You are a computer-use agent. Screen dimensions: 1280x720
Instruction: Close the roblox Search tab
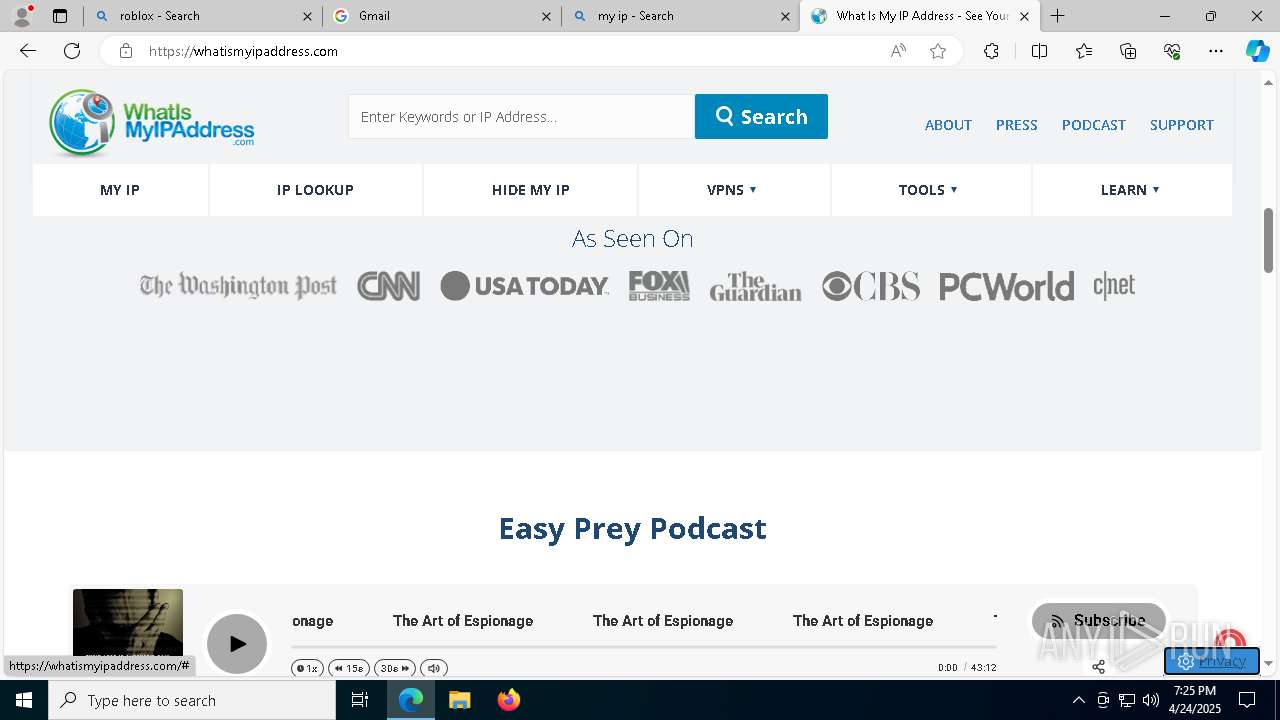307,16
